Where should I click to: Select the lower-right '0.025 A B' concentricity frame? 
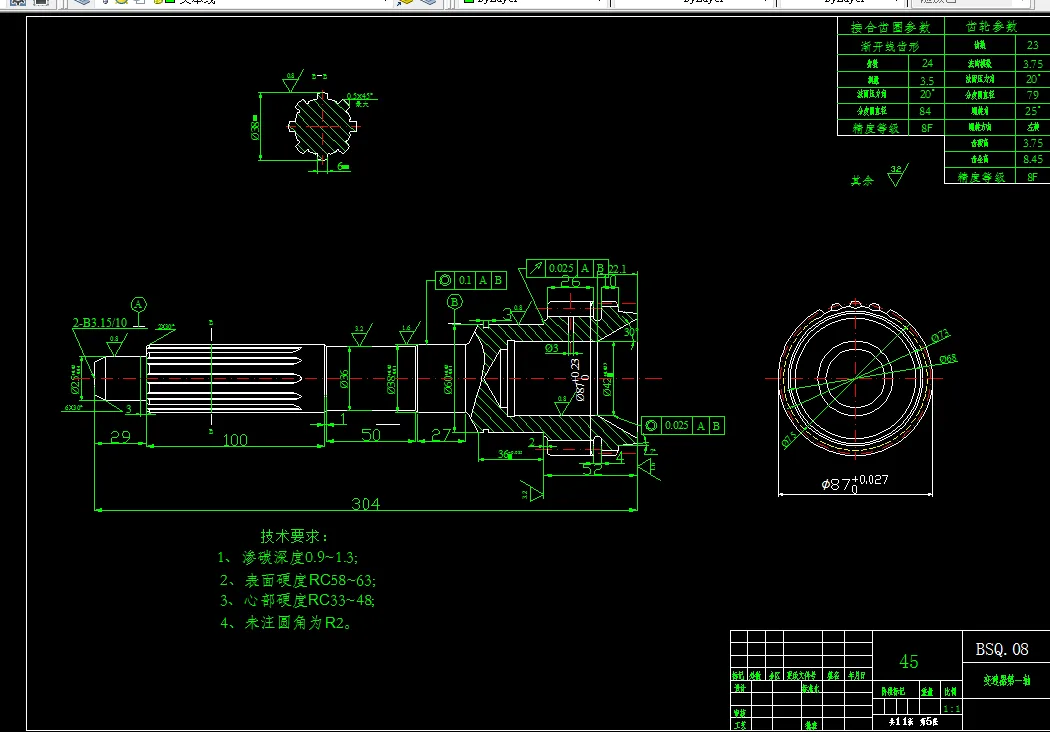pos(683,425)
